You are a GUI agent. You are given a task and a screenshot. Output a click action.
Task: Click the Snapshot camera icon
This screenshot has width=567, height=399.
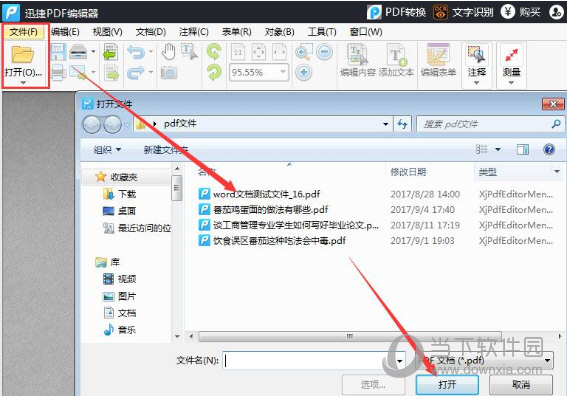pos(169,73)
